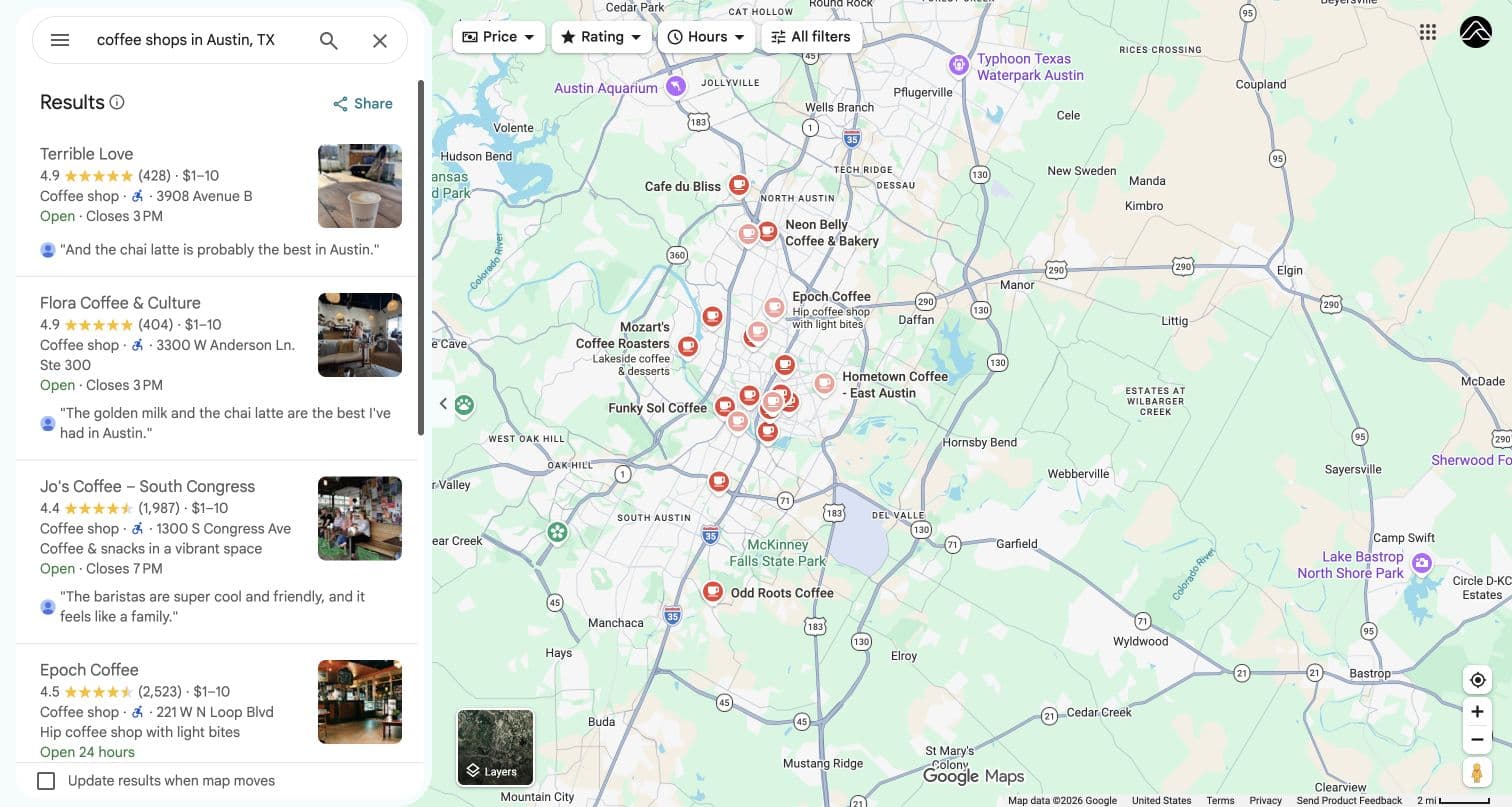1512x807 pixels.
Task: Click Lake Bastrop North Shore Park marker
Action: pyautogui.click(x=1422, y=564)
